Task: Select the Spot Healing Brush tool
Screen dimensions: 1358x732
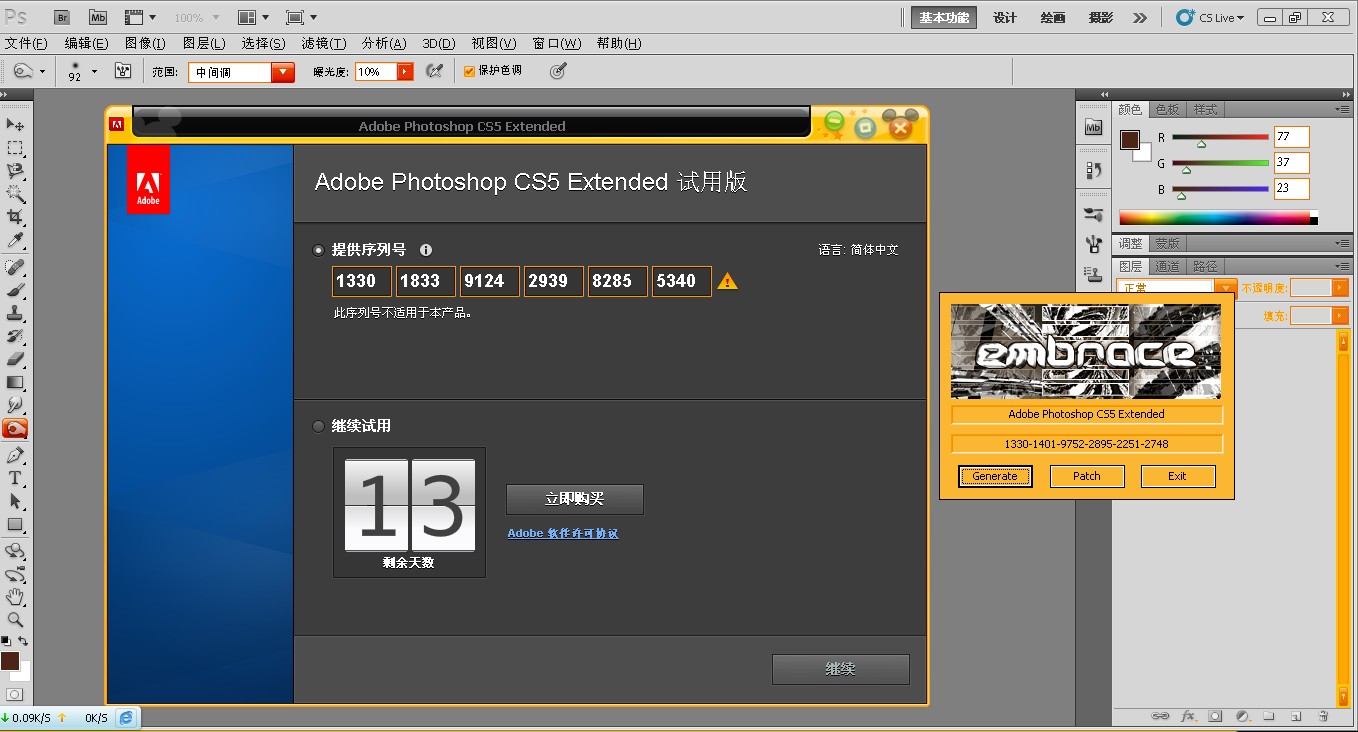Action: point(15,267)
